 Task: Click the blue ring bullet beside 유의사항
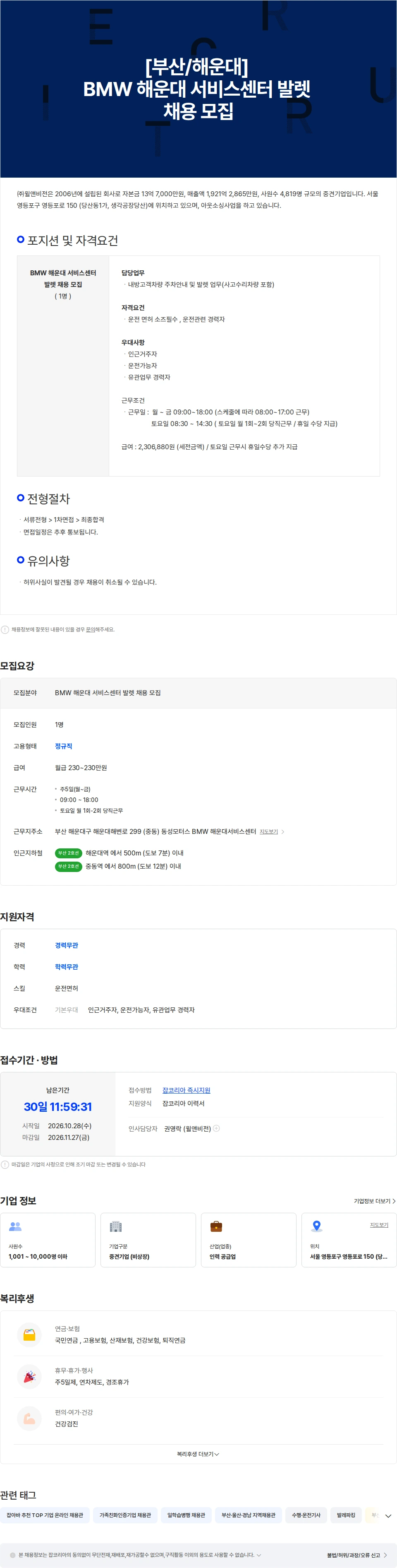click(x=21, y=560)
